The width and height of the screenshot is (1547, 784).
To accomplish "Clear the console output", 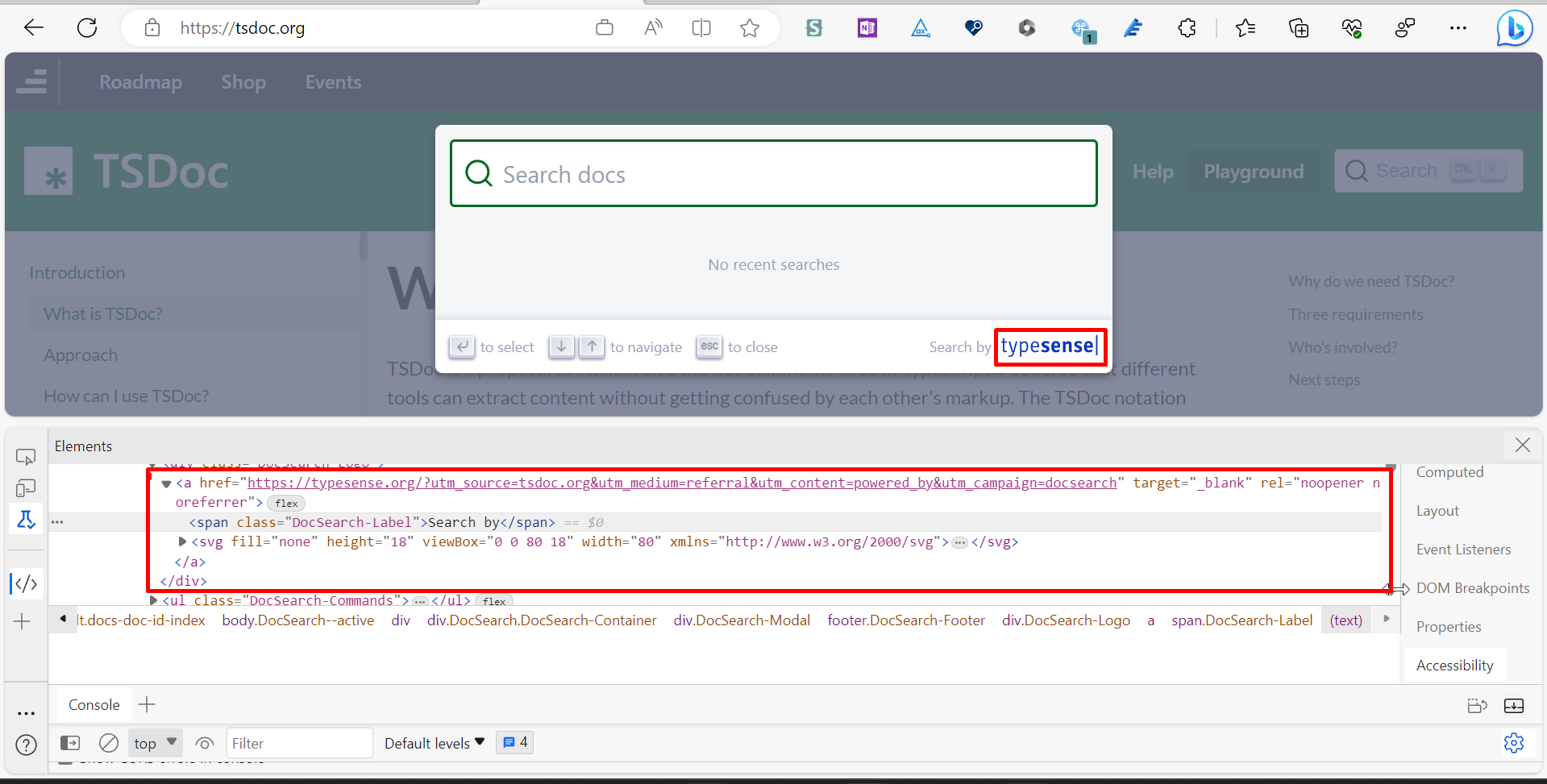I will (x=109, y=742).
